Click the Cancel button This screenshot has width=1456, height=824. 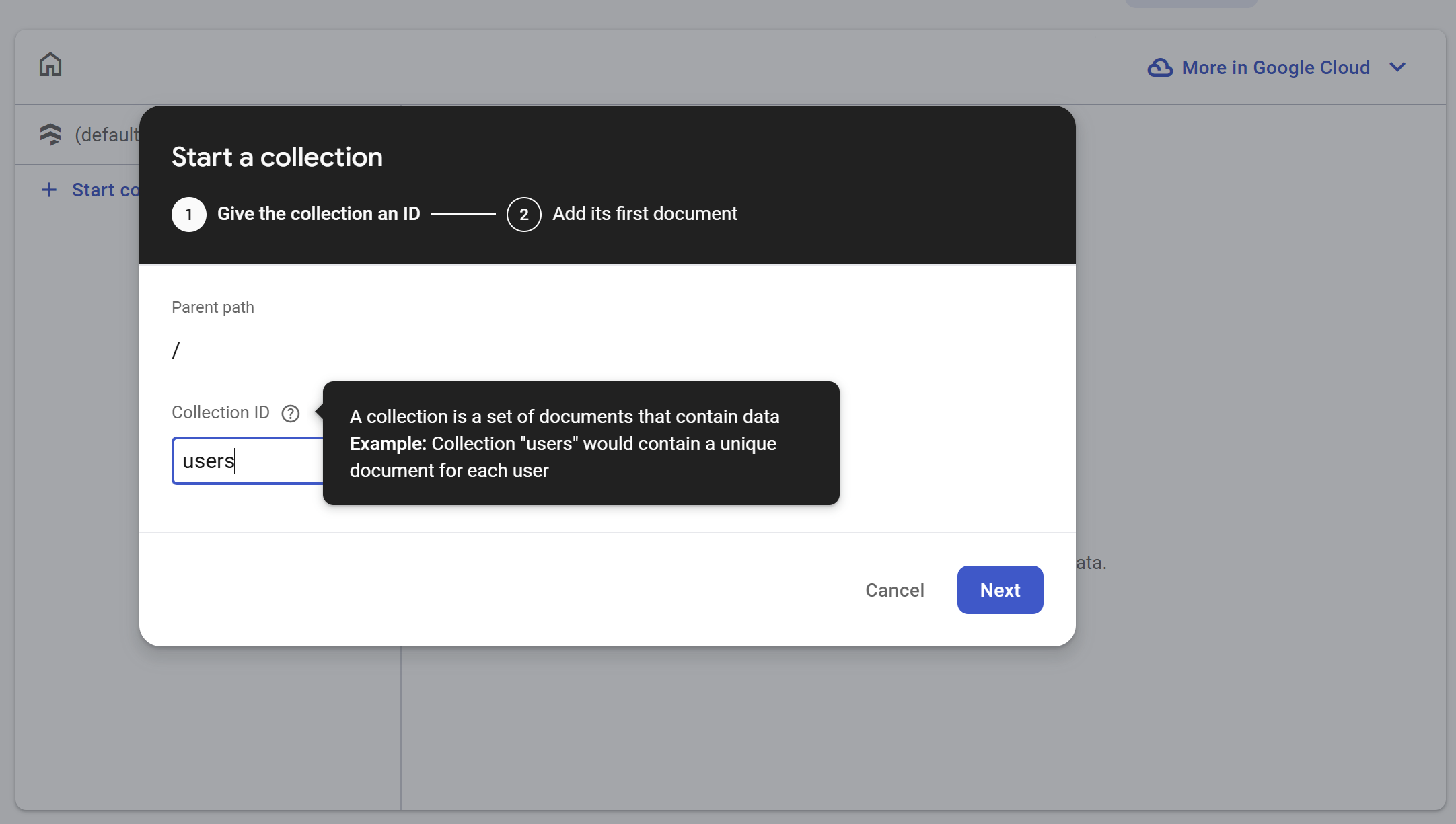click(895, 590)
